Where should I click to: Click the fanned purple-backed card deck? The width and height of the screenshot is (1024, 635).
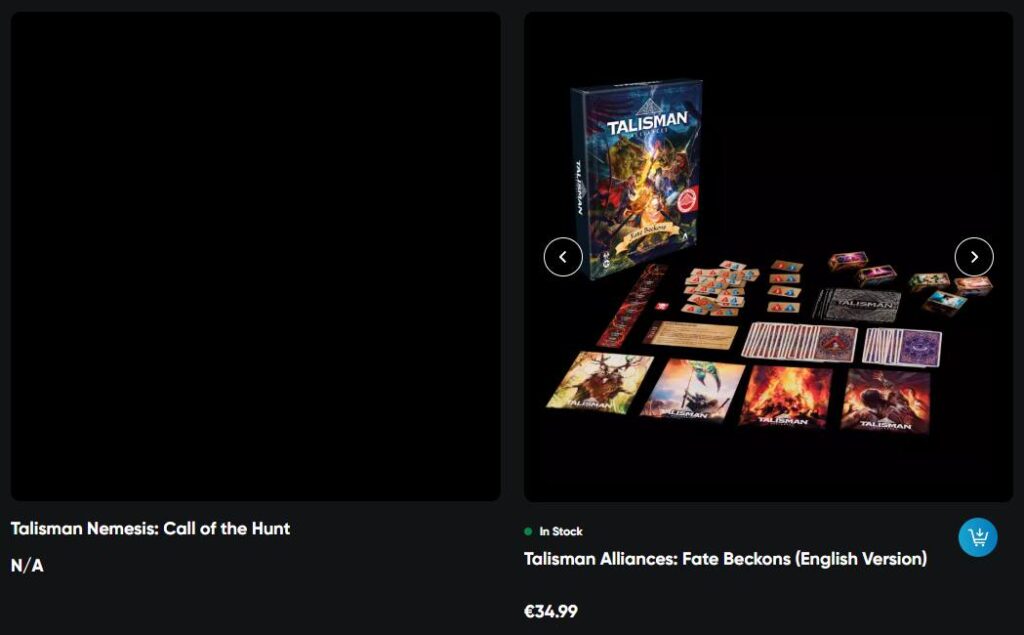pos(902,347)
